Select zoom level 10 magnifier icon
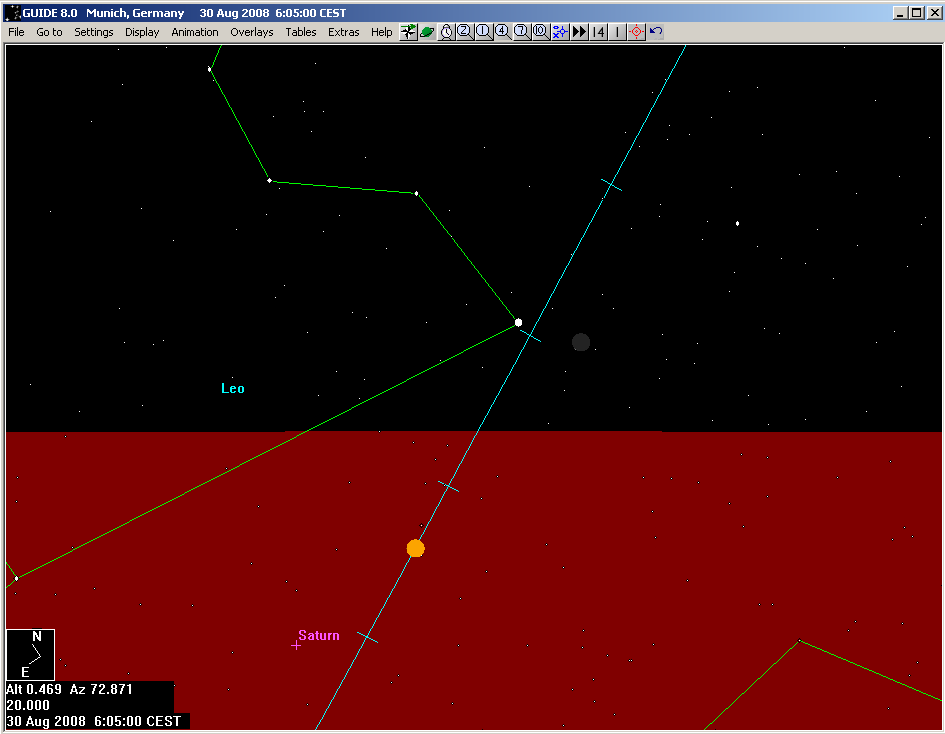 pyautogui.click(x=541, y=32)
